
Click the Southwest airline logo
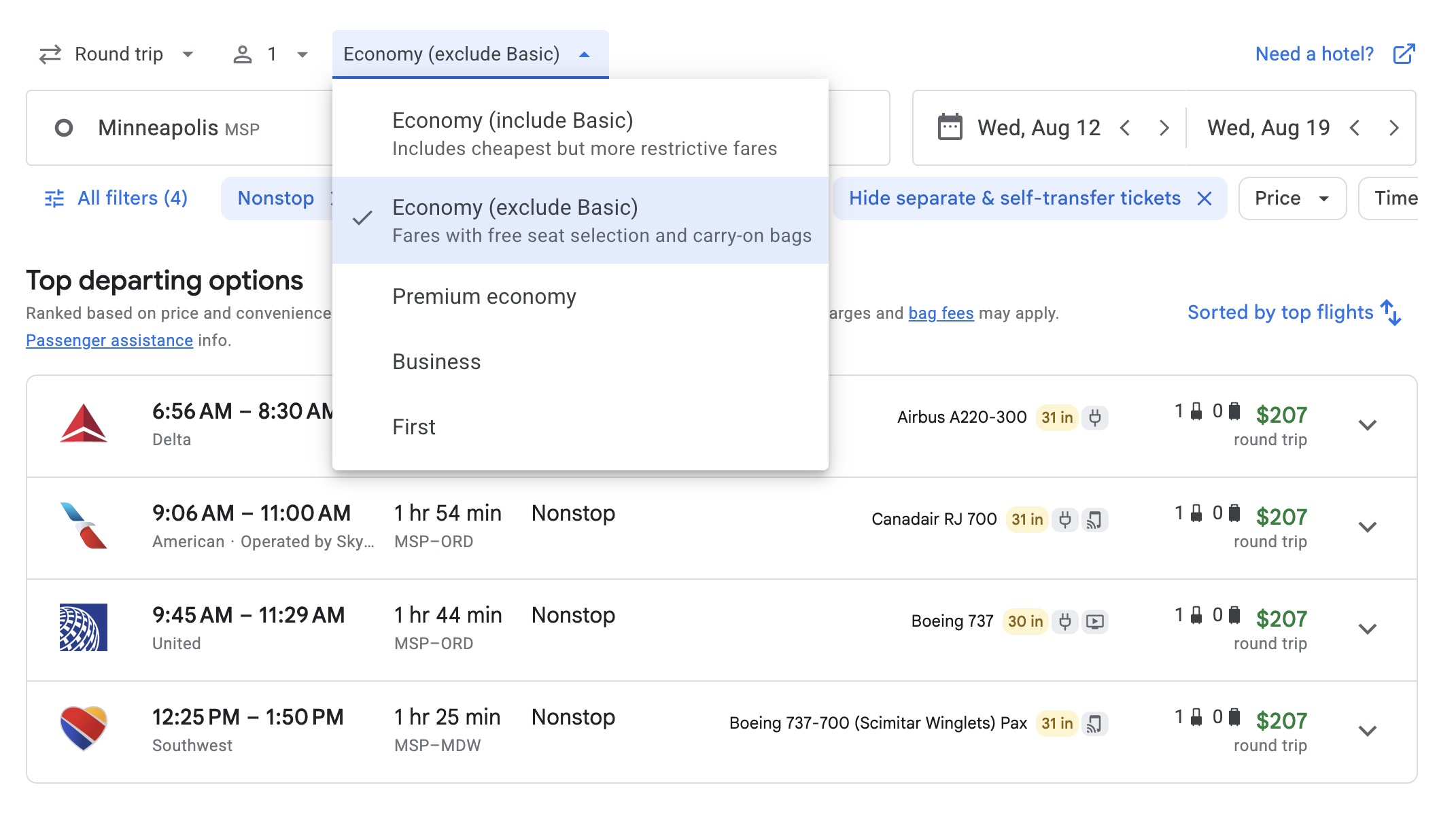(x=84, y=728)
